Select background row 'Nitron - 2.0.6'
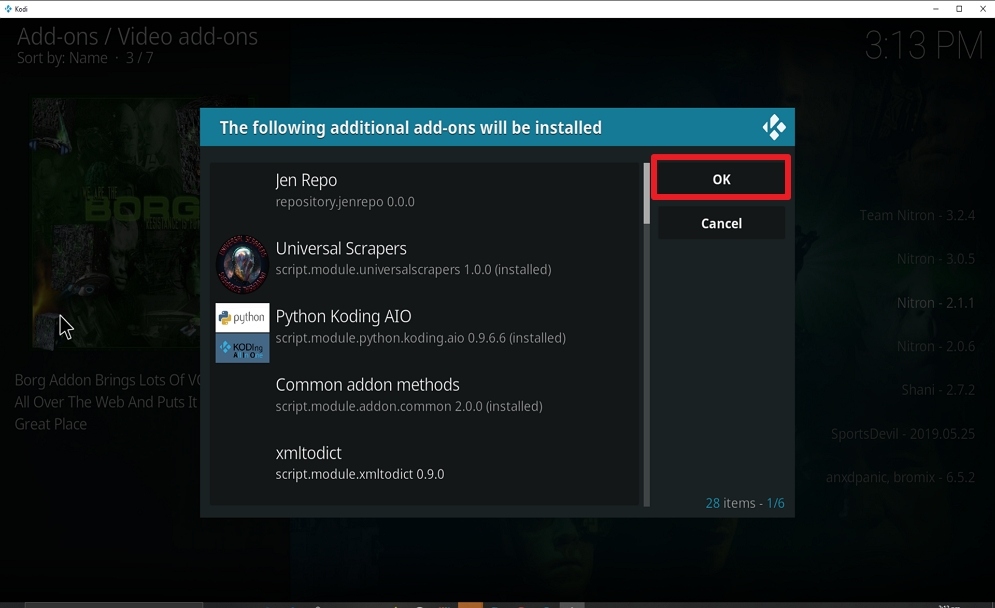995x608 pixels. 935,347
